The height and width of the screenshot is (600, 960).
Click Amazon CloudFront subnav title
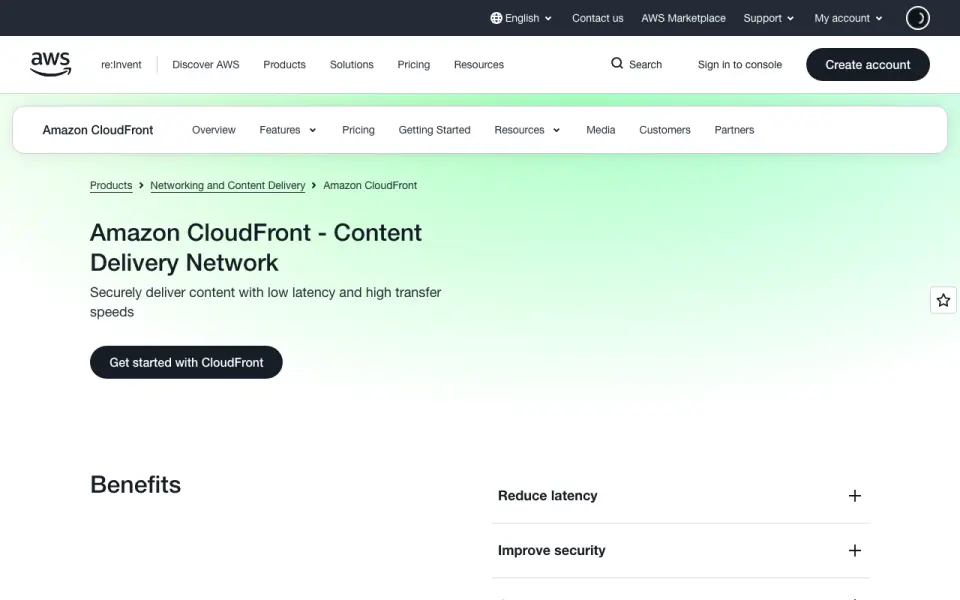pos(98,130)
